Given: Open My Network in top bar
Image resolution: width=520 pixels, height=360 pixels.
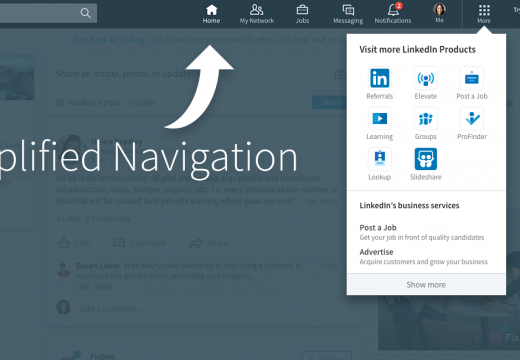Looking at the screenshot, I should point(257,14).
